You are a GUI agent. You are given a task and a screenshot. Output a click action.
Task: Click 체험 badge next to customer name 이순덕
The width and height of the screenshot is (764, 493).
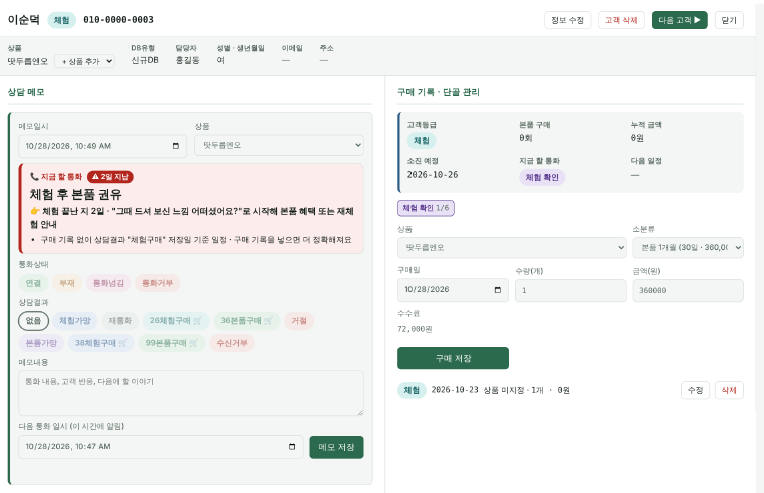[x=61, y=20]
